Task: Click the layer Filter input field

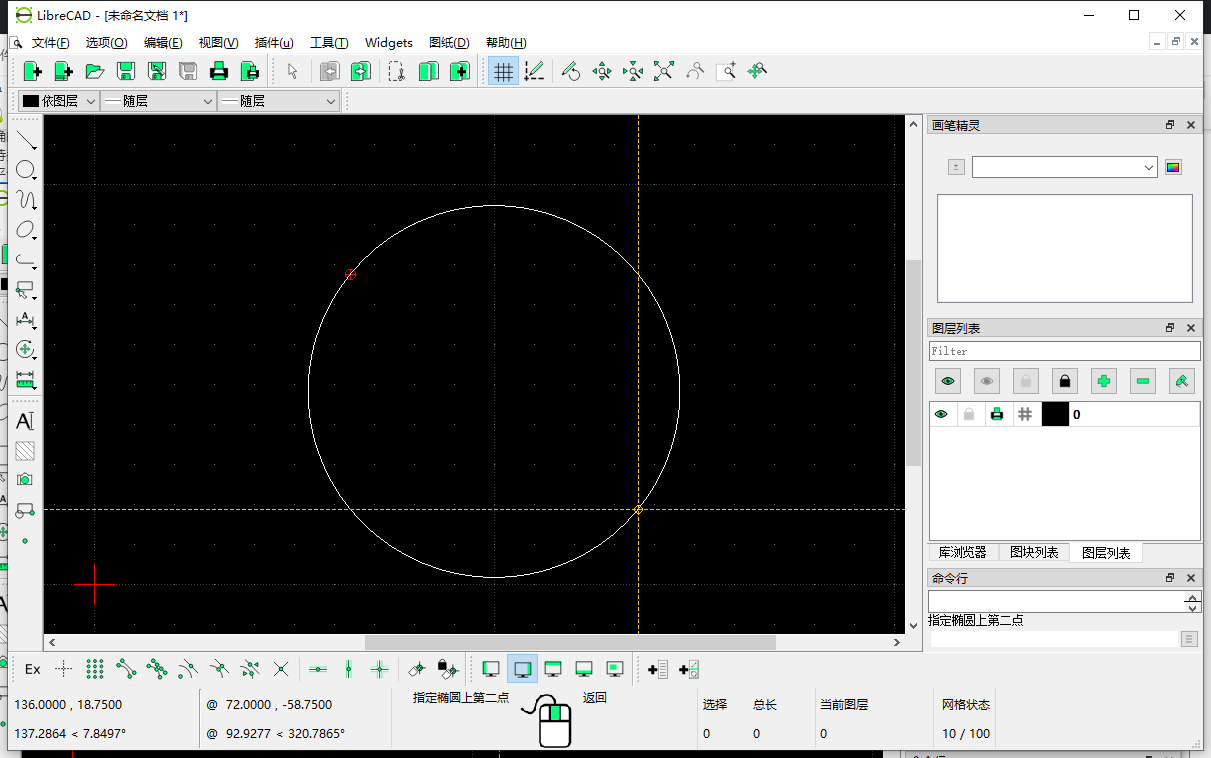Action: coord(1064,351)
